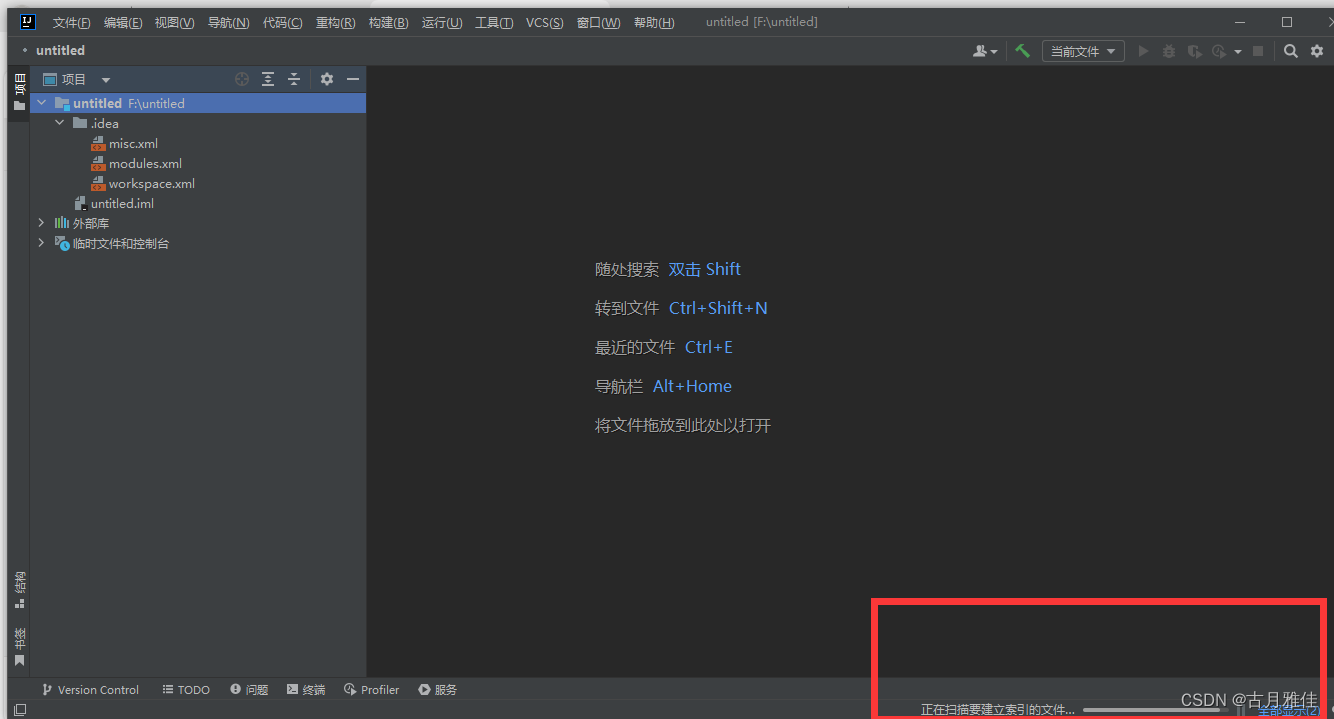Open the 运行 menu

[441, 21]
